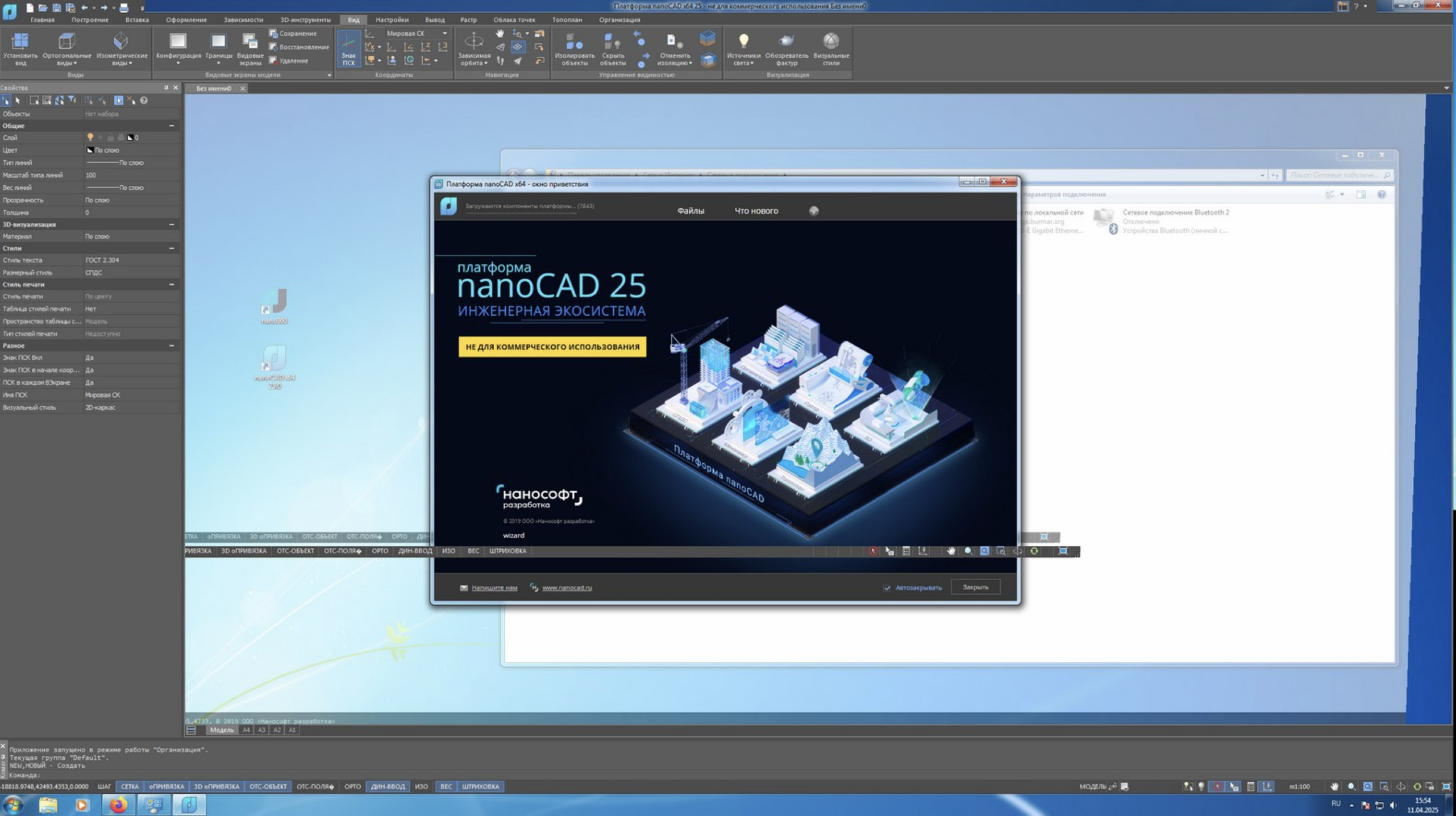Click the pan hand icon in bottom status bar
Screen dimensions: 1456x816
[1334, 786]
